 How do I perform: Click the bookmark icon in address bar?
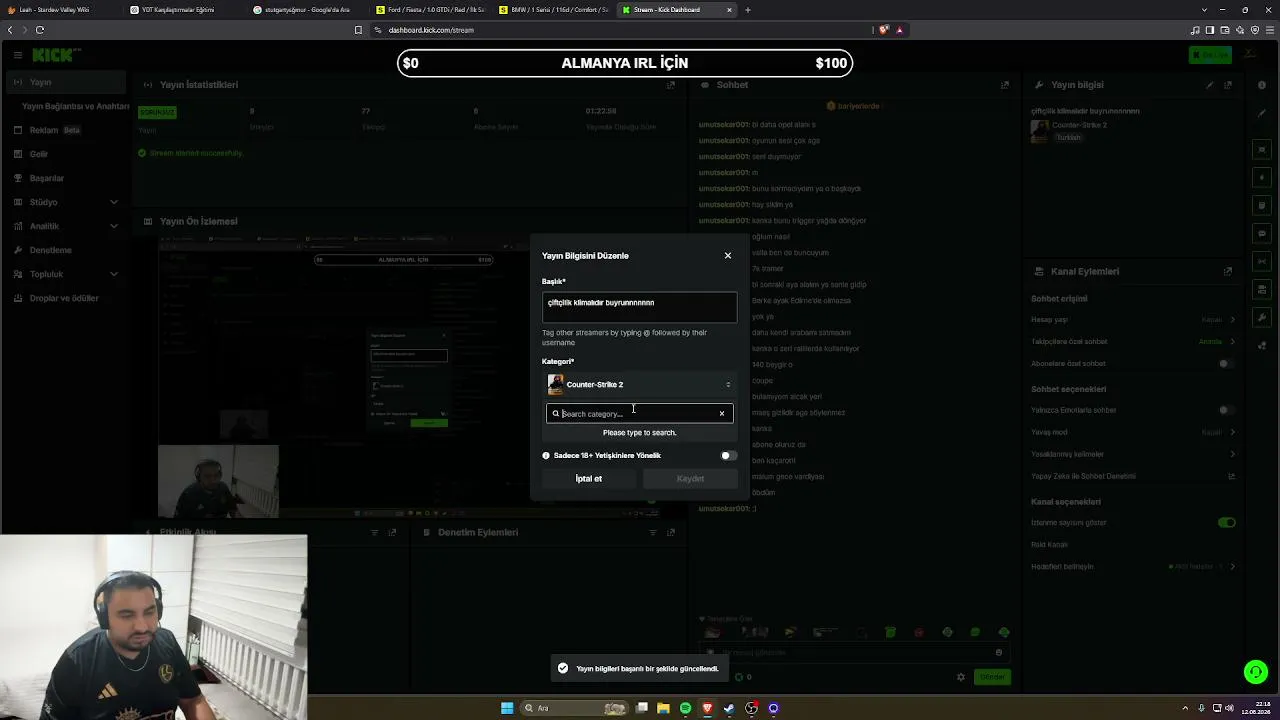(x=358, y=30)
